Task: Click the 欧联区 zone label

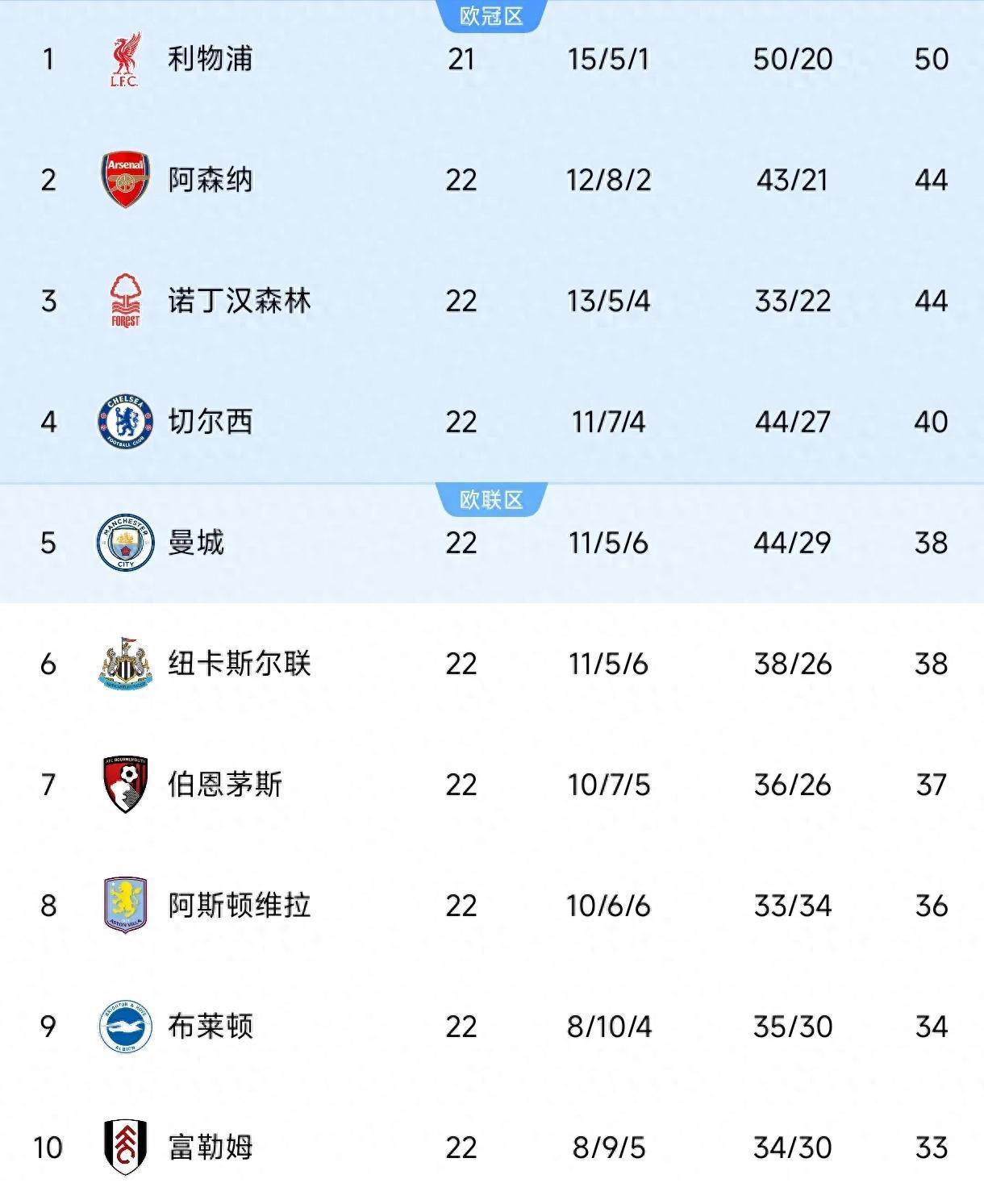Action: (x=491, y=499)
